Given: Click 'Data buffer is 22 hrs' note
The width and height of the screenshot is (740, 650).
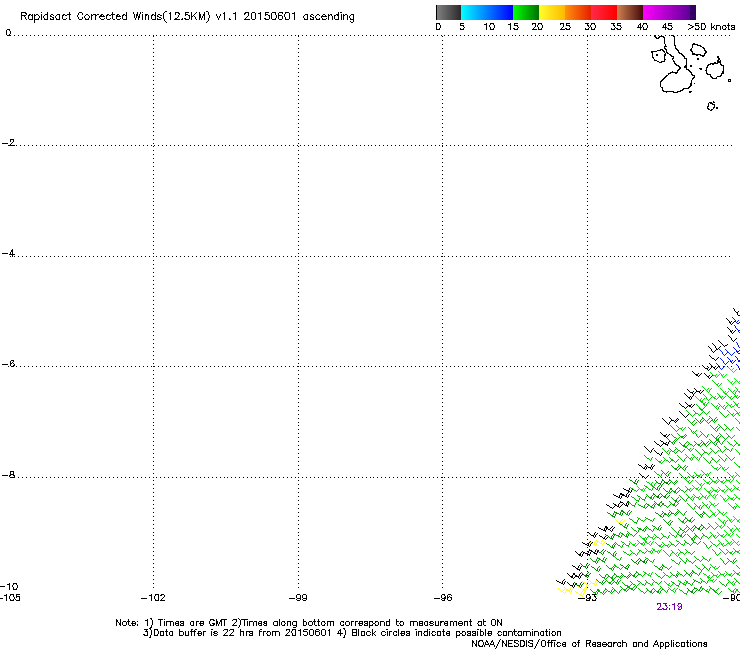Looking at the screenshot, I should 191,633.
